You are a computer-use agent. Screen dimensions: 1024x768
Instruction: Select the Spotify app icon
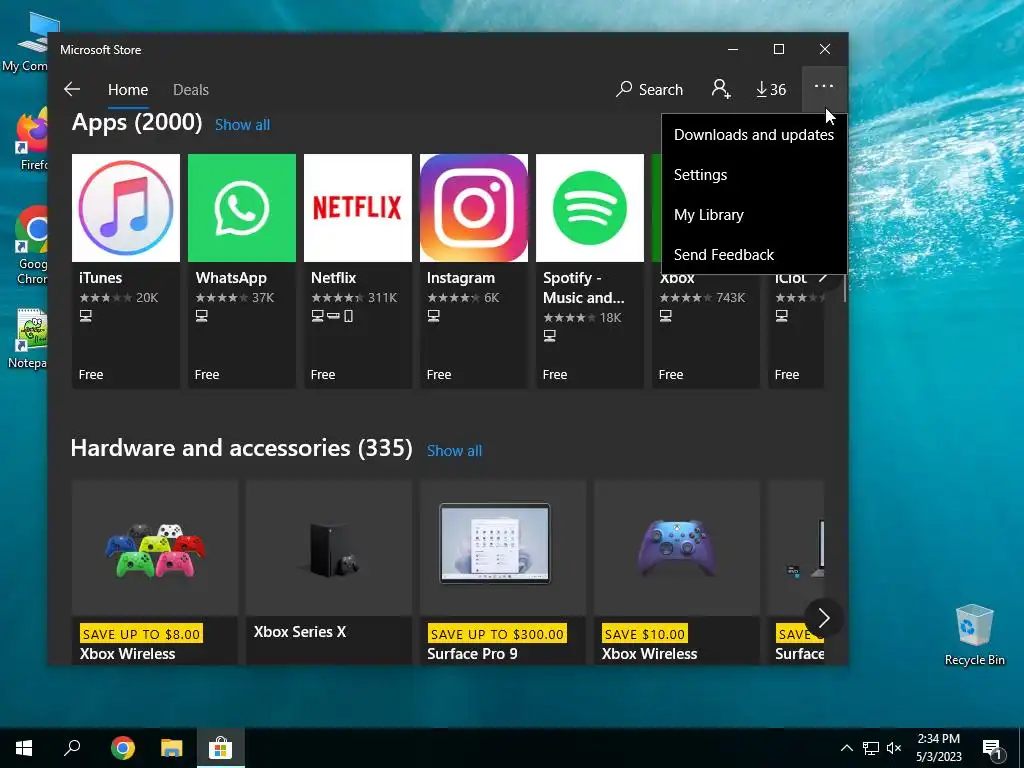pos(590,208)
